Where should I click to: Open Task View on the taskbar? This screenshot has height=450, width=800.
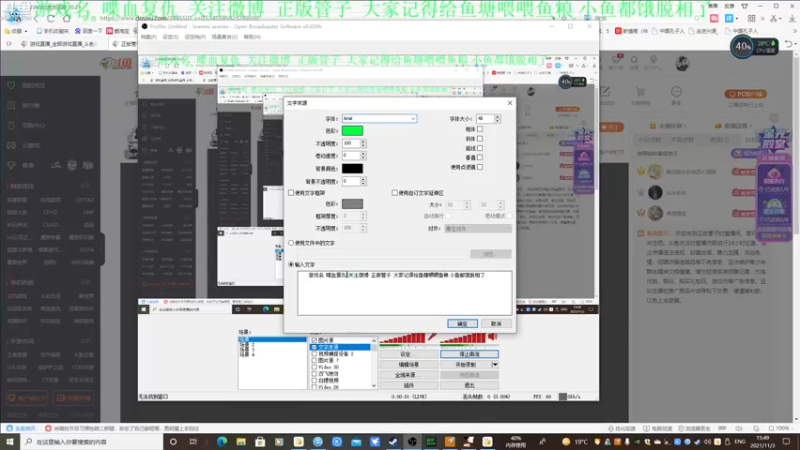coord(193,442)
